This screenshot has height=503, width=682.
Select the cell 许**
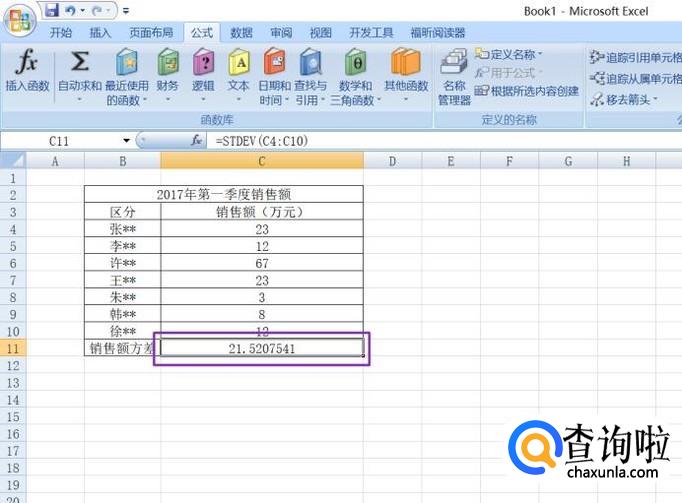(x=123, y=263)
